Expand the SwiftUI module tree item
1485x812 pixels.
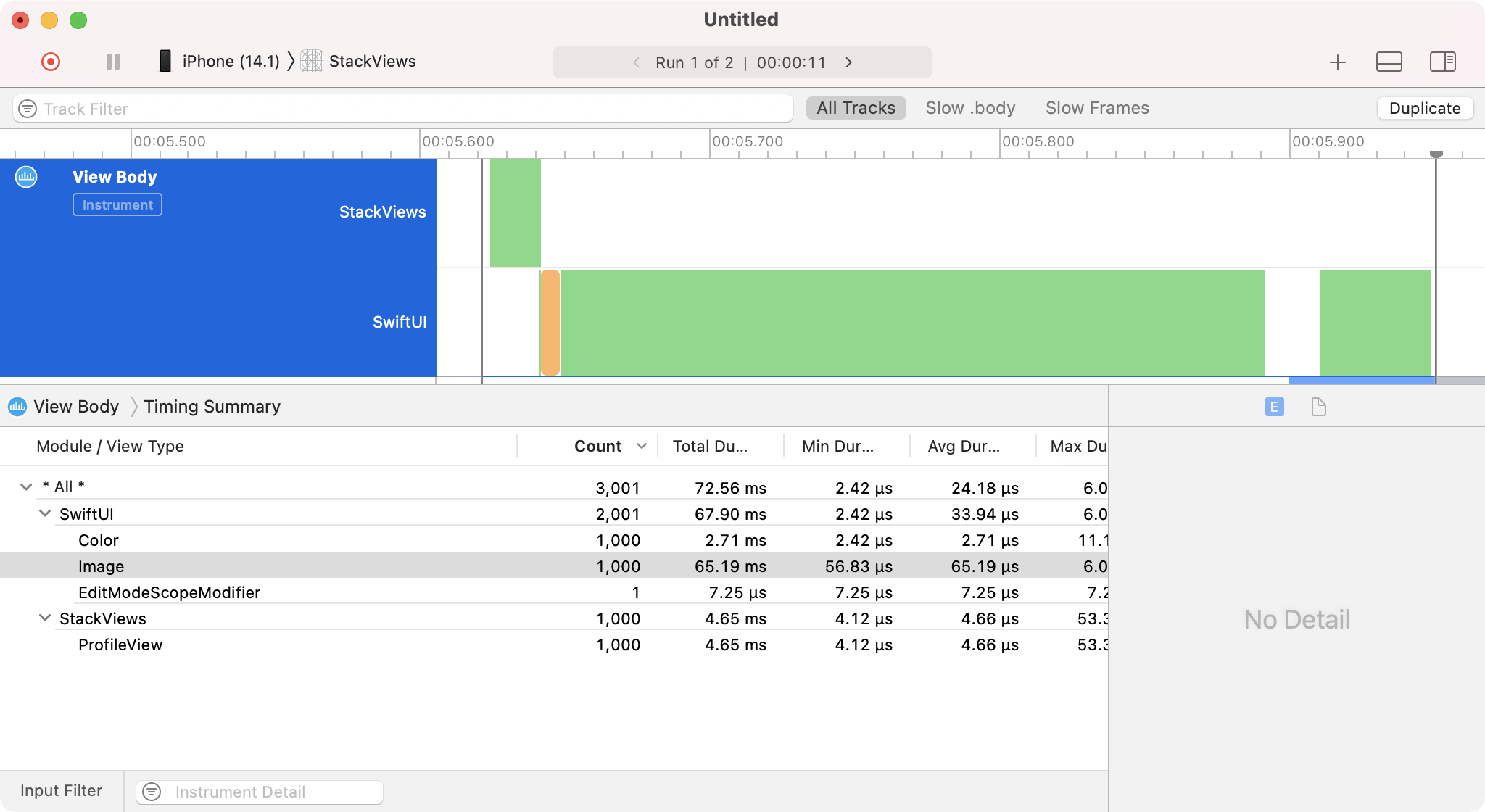point(44,513)
